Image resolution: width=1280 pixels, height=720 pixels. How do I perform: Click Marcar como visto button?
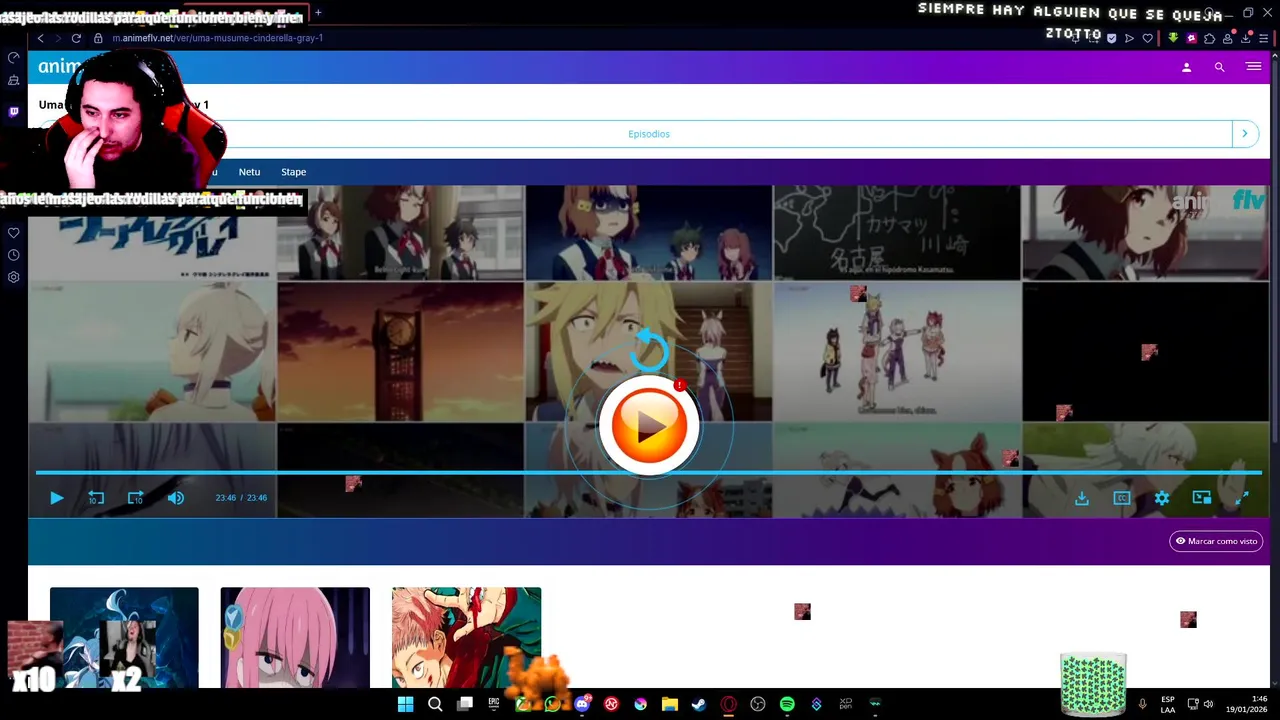[1216, 541]
